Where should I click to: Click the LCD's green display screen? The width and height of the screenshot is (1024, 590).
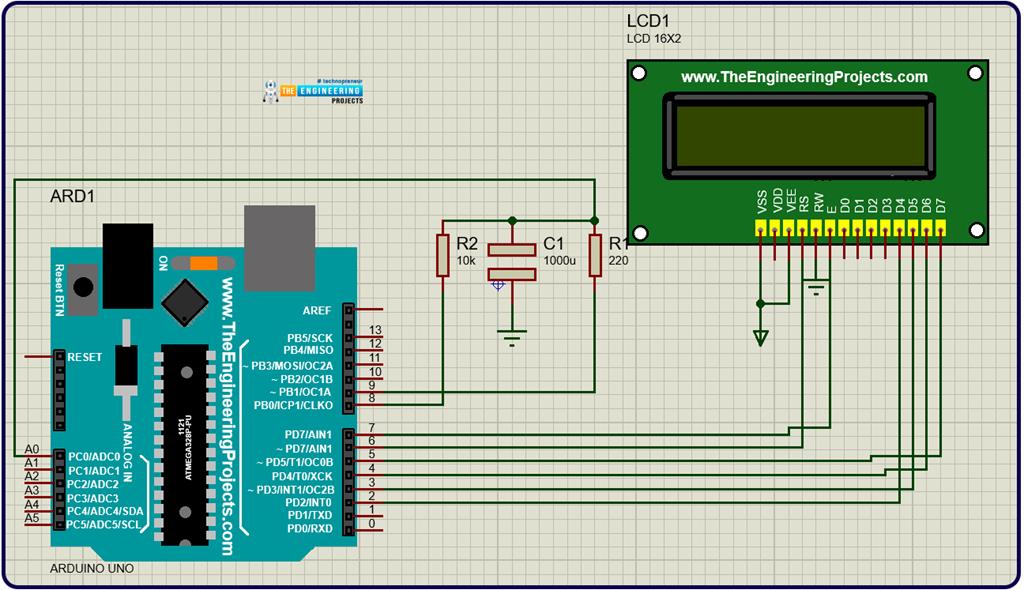[800, 136]
